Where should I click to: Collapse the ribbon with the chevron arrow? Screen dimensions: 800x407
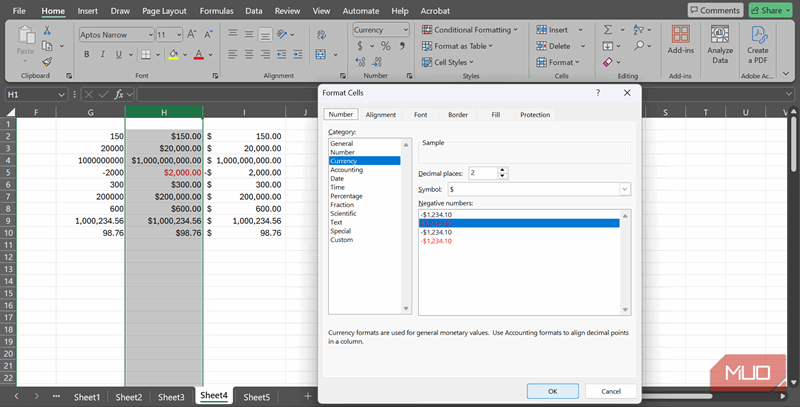786,74
